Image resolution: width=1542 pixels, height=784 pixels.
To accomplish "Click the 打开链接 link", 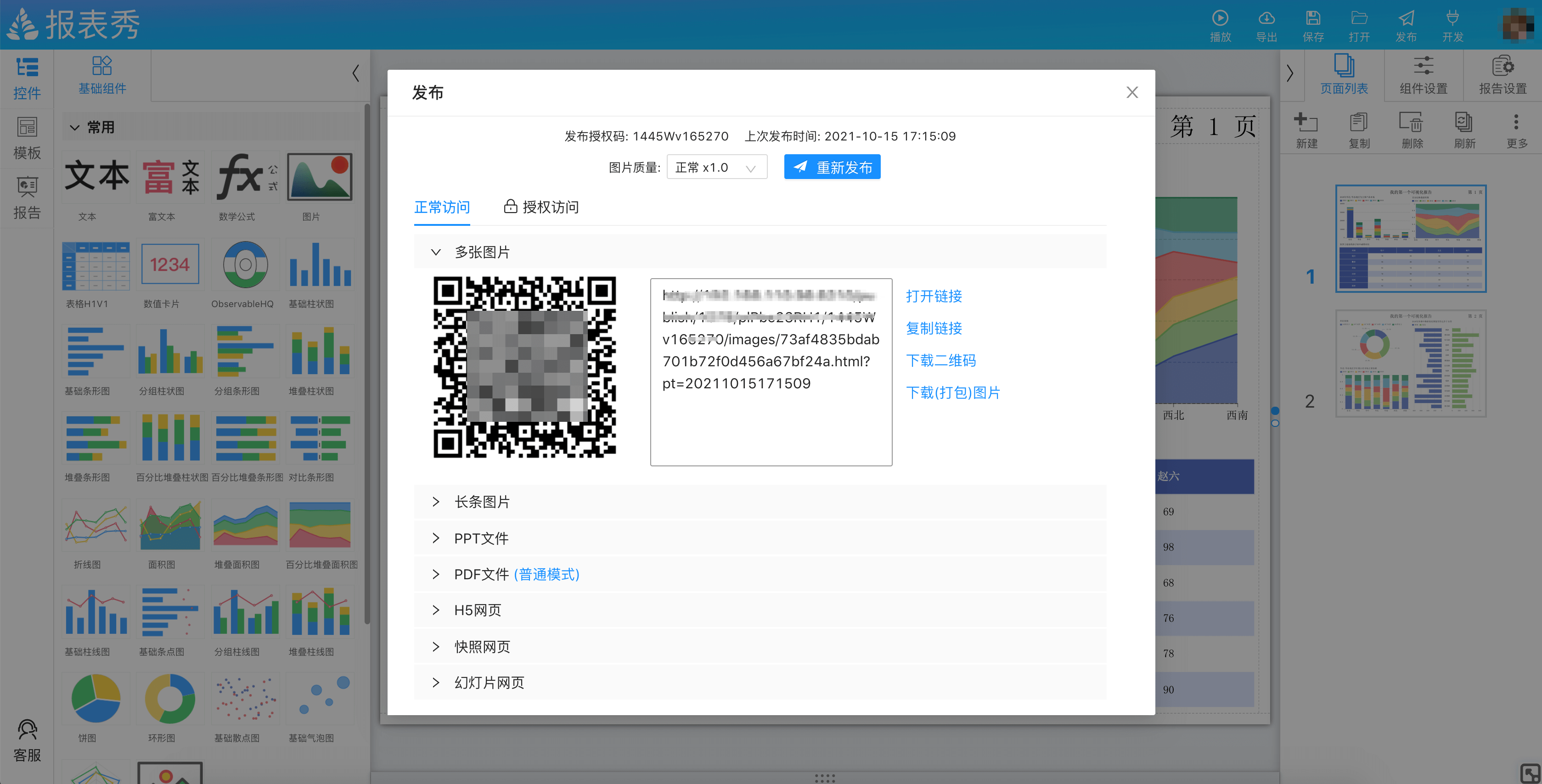I will pyautogui.click(x=934, y=296).
